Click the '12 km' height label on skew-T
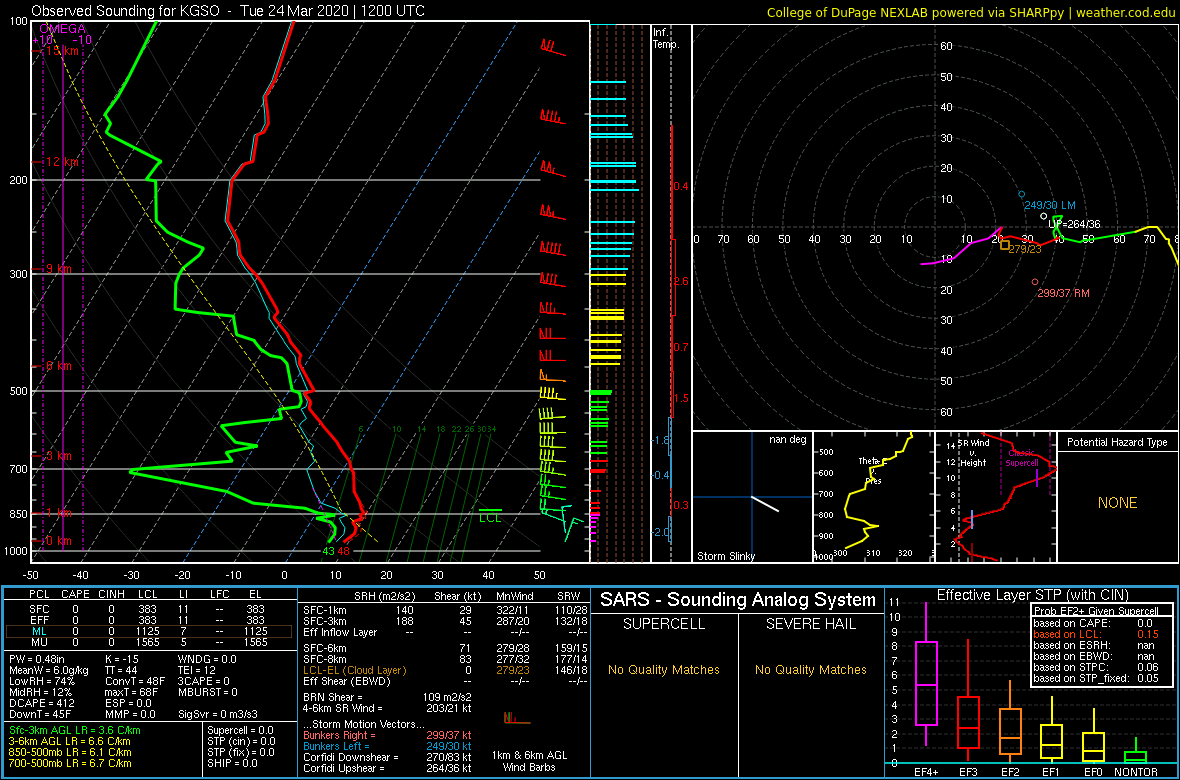 coord(62,162)
